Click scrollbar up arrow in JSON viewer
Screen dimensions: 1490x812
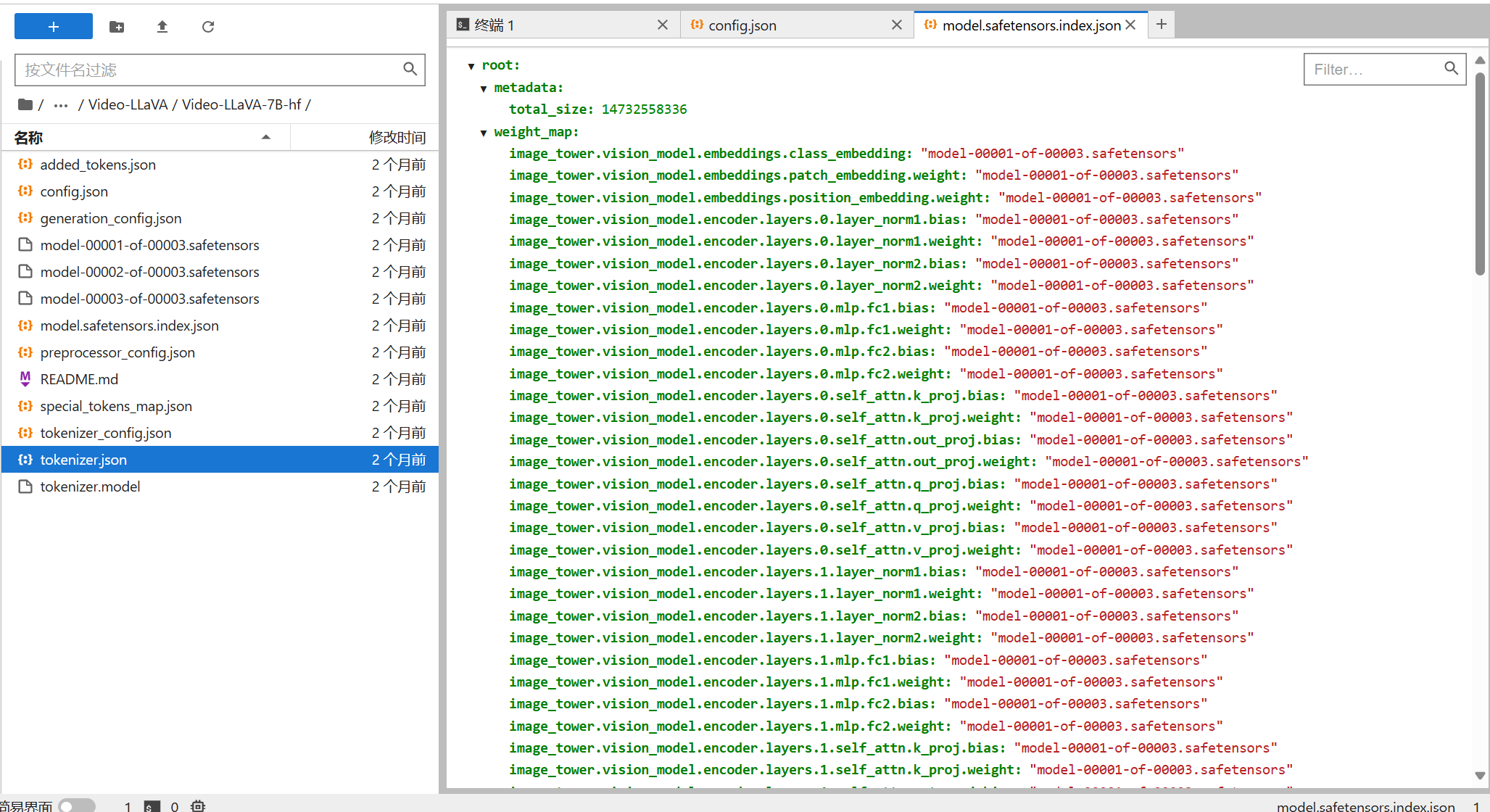[1480, 60]
